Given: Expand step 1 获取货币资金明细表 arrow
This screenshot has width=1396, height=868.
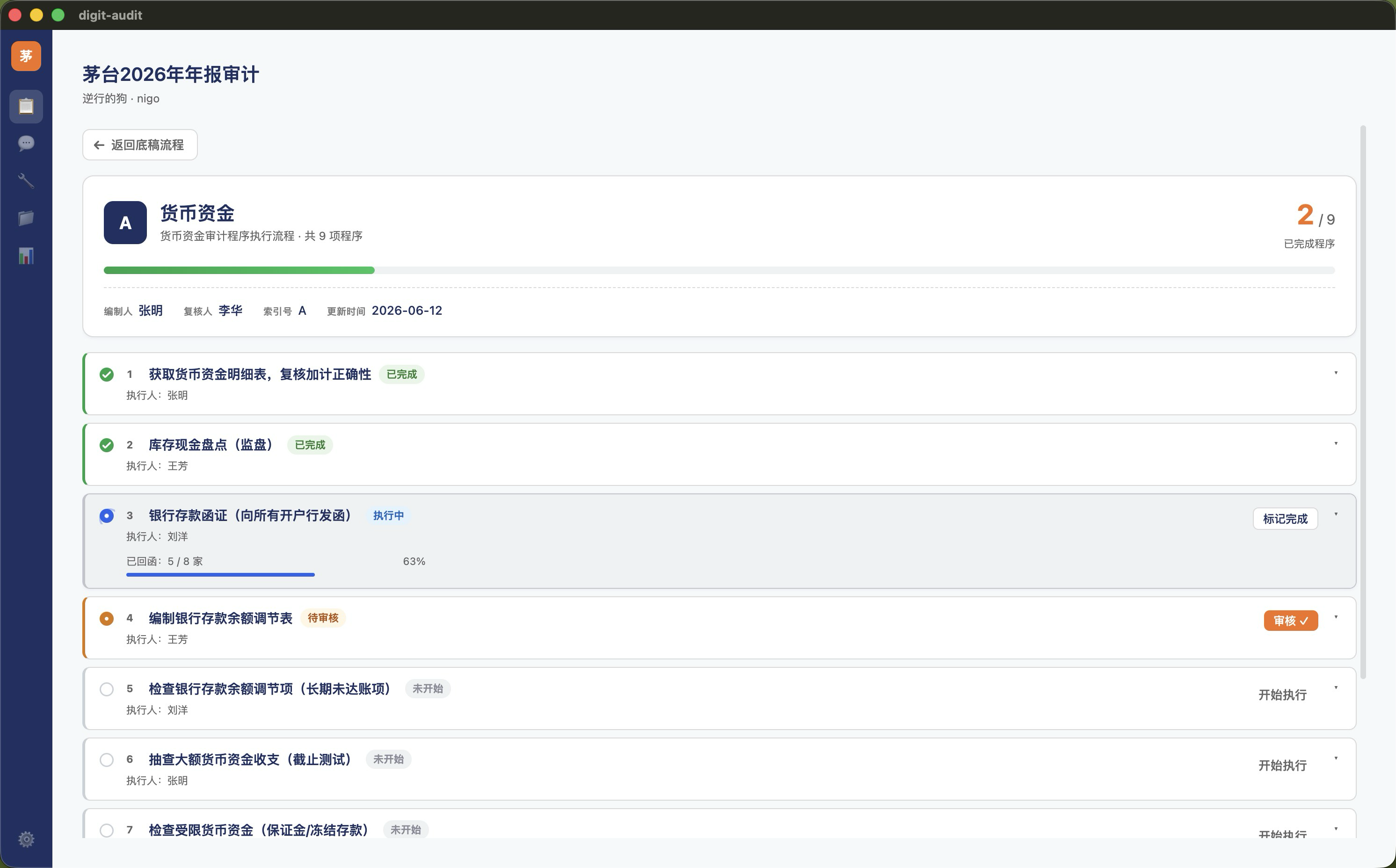Looking at the screenshot, I should 1336,373.
